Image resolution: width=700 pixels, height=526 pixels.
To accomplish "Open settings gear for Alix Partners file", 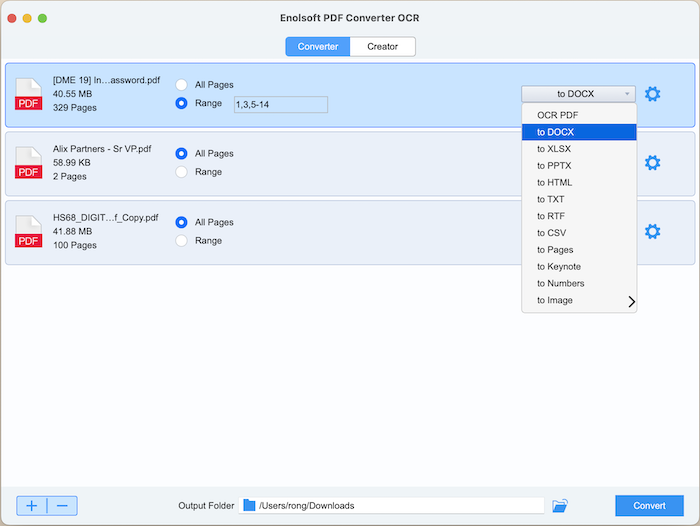I will (x=652, y=163).
